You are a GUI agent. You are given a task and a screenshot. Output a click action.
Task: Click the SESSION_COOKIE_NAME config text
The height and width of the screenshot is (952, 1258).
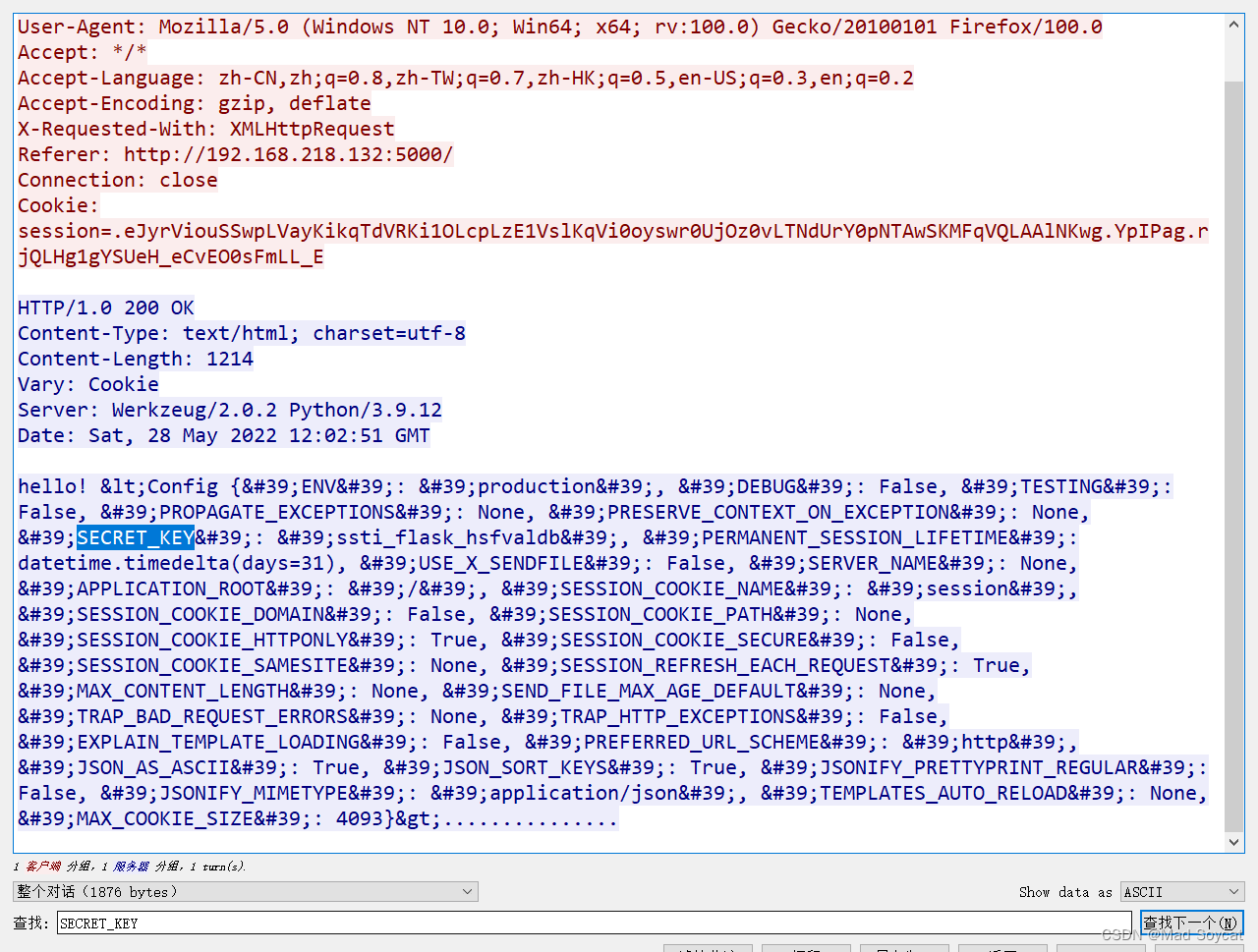pyautogui.click(x=672, y=588)
